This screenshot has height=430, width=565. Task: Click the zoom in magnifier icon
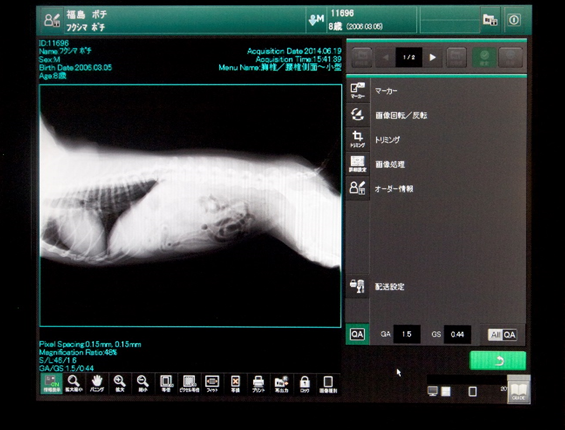[120, 384]
